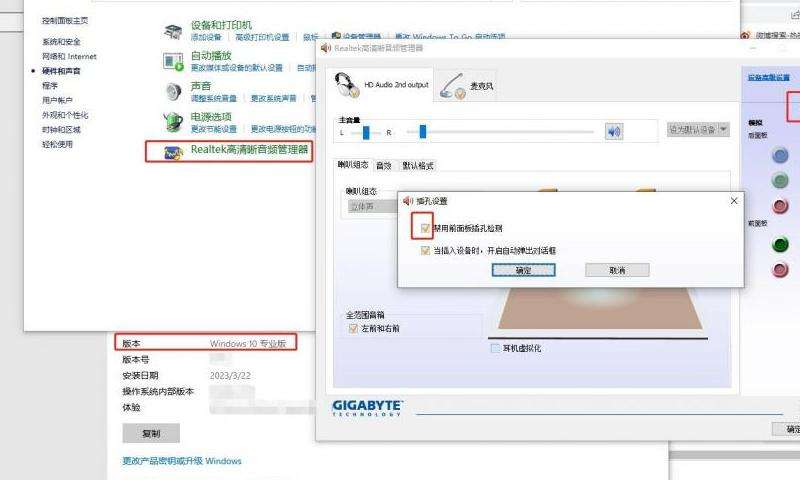Select Hardware and Sound (硬件和声音) in sidebar
The height and width of the screenshot is (480, 800).
61,71
